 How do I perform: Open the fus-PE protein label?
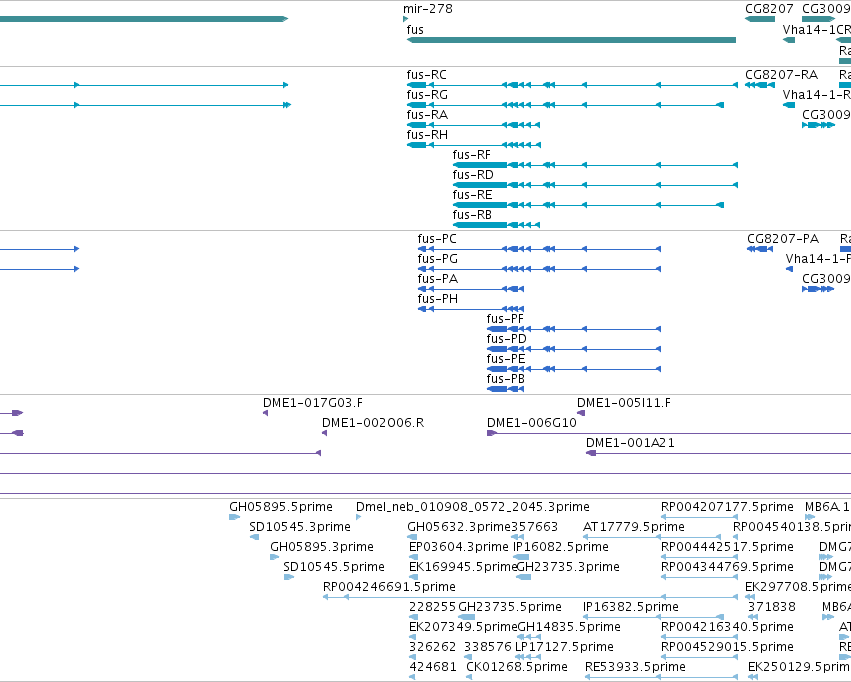pos(506,360)
